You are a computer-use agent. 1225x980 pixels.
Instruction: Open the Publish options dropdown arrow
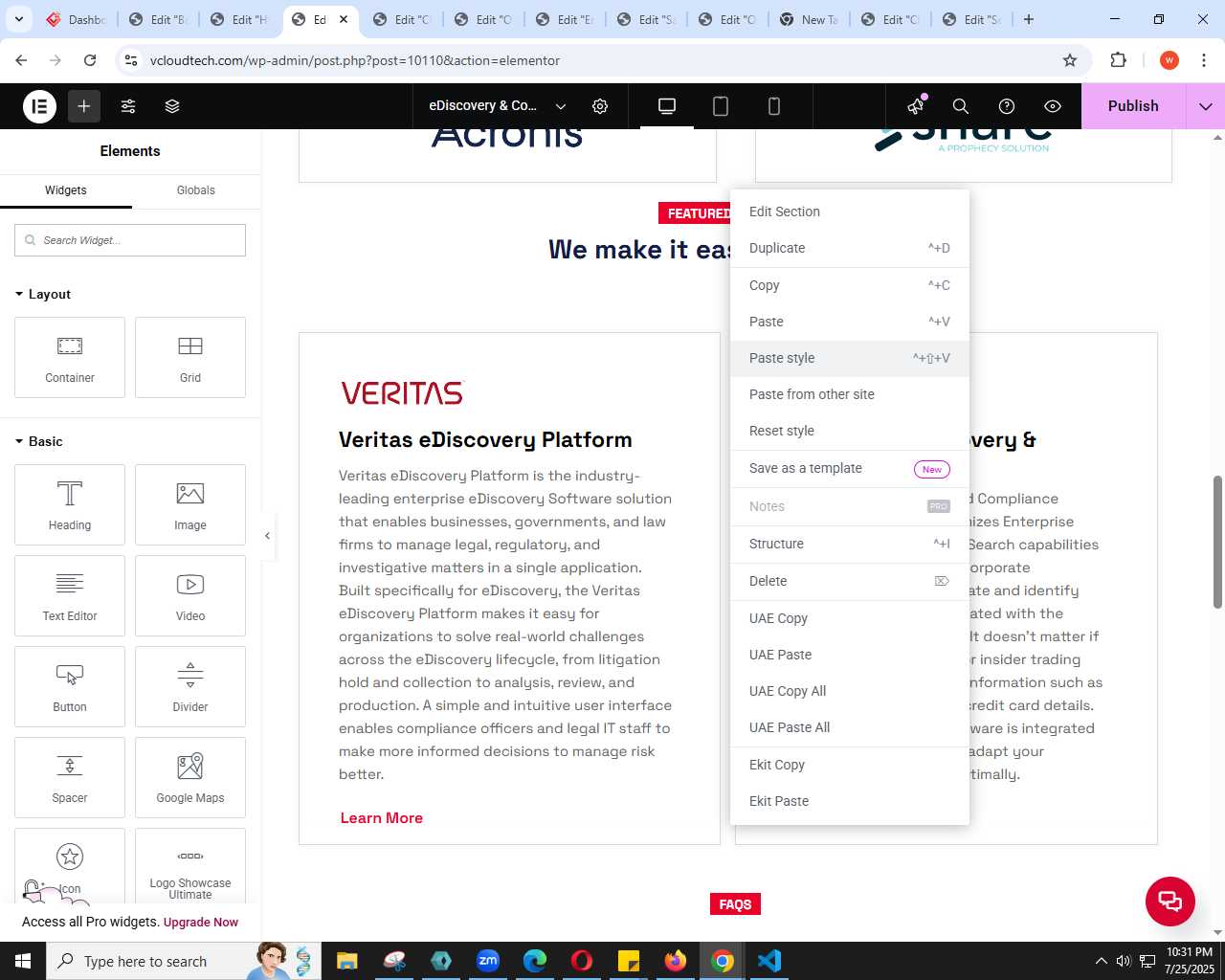(1205, 106)
